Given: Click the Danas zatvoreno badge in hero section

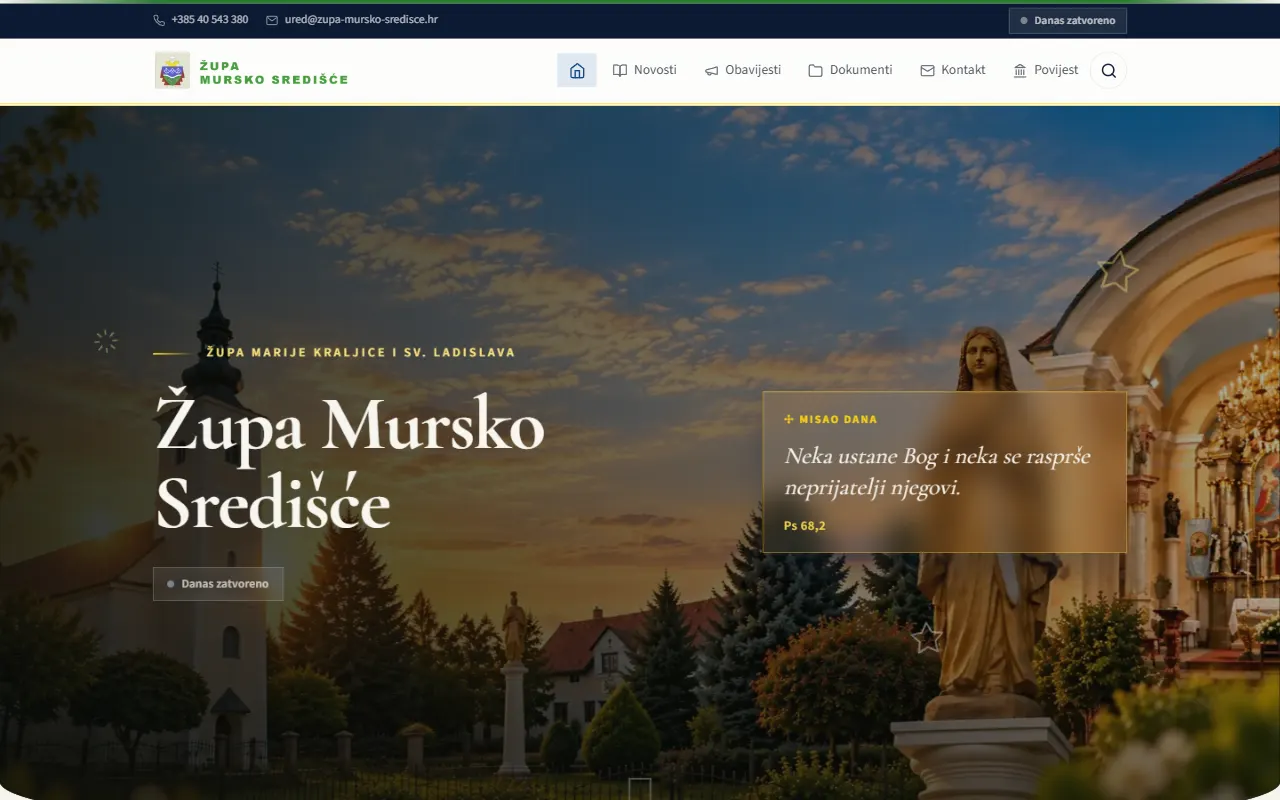Looking at the screenshot, I should pos(218,584).
